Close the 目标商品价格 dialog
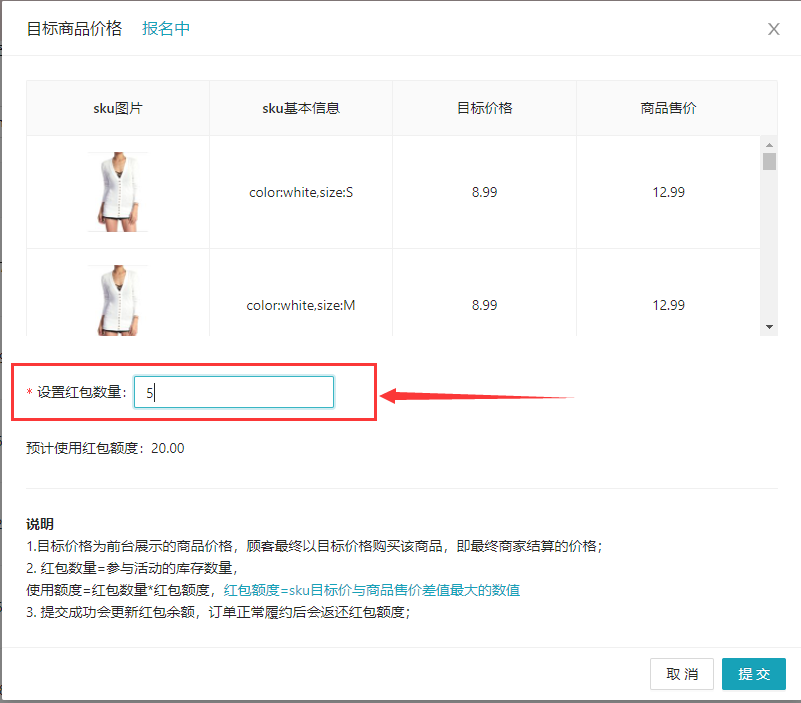The image size is (801, 703). click(774, 29)
